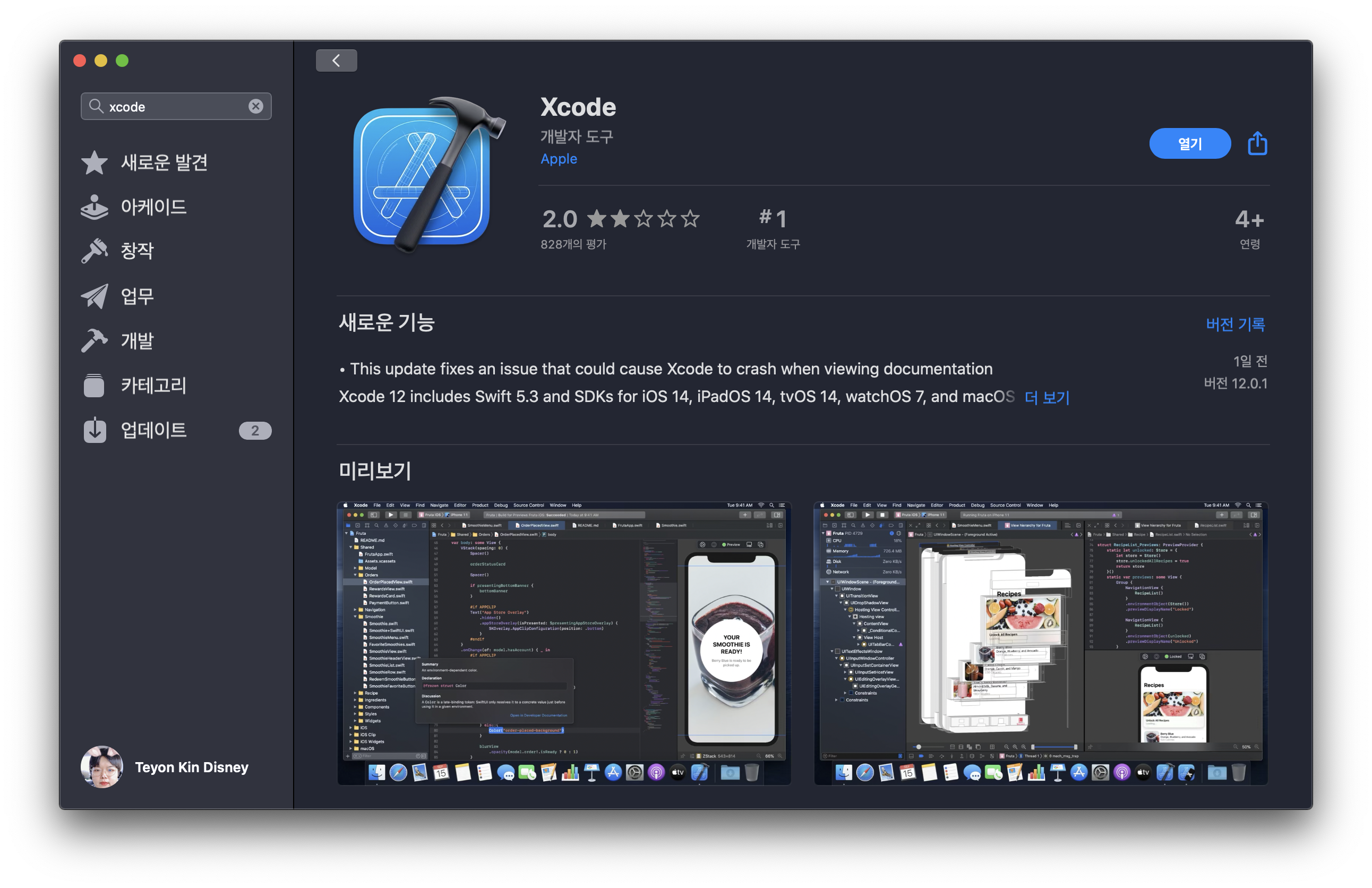1372x888 pixels.
Task: Click 더 보기 to expand description
Action: [1045, 397]
